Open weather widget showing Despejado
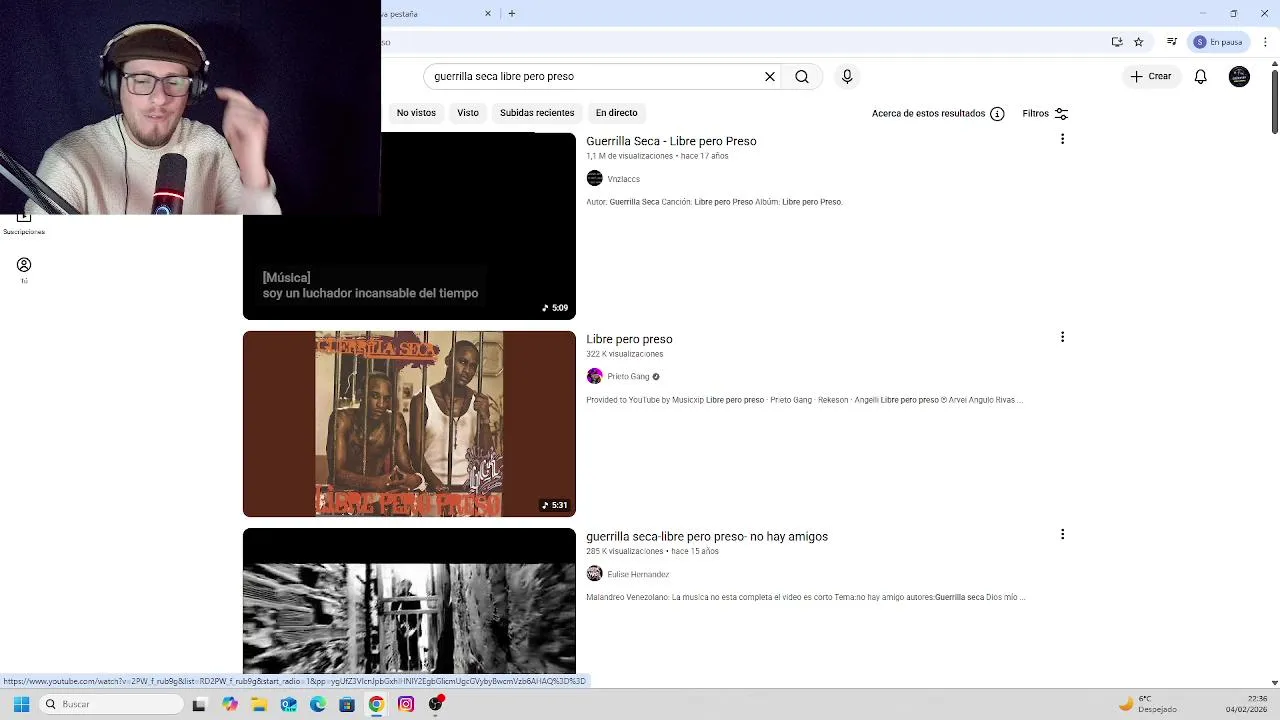This screenshot has height=720, width=1280. point(1147,704)
